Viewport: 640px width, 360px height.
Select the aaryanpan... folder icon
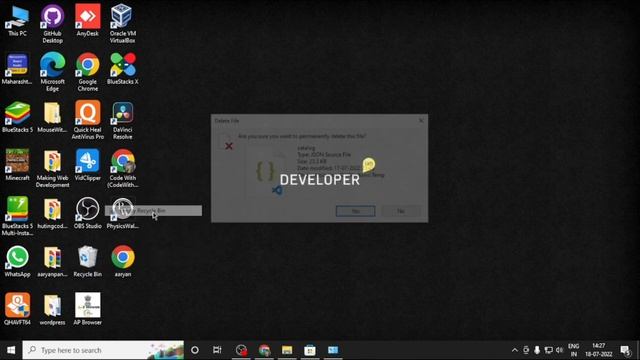tap(52, 261)
